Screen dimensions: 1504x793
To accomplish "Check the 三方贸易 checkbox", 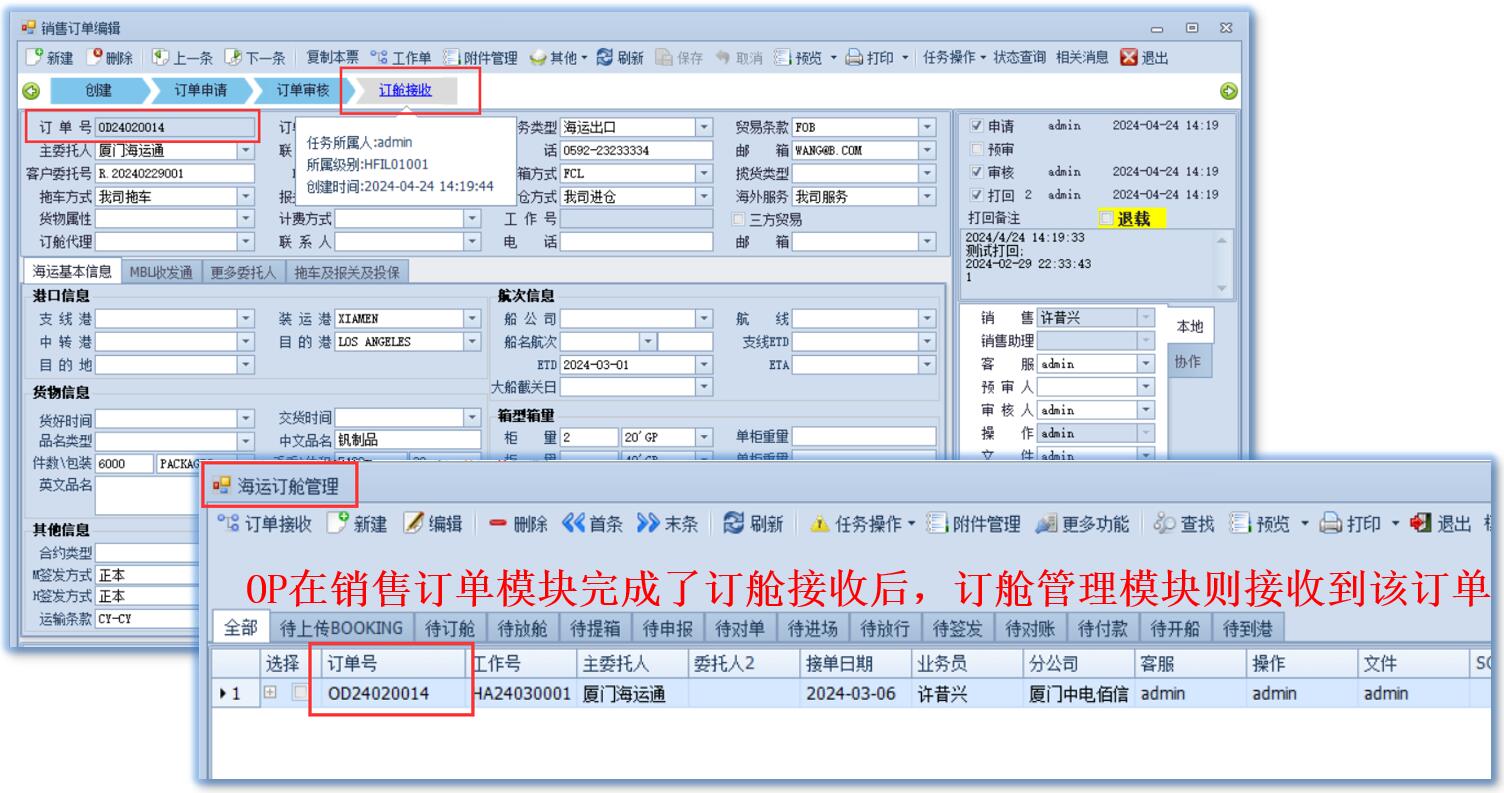I will [x=739, y=219].
